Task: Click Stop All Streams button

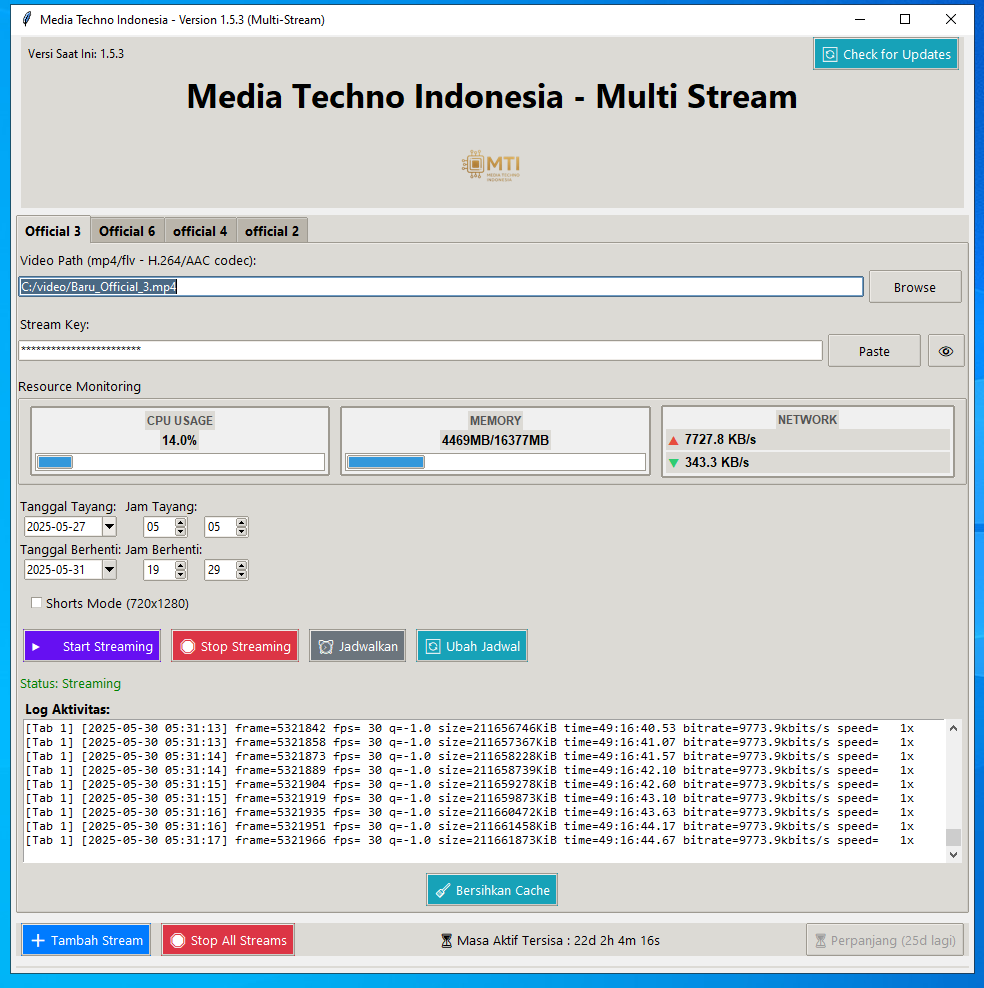Action: [228, 940]
